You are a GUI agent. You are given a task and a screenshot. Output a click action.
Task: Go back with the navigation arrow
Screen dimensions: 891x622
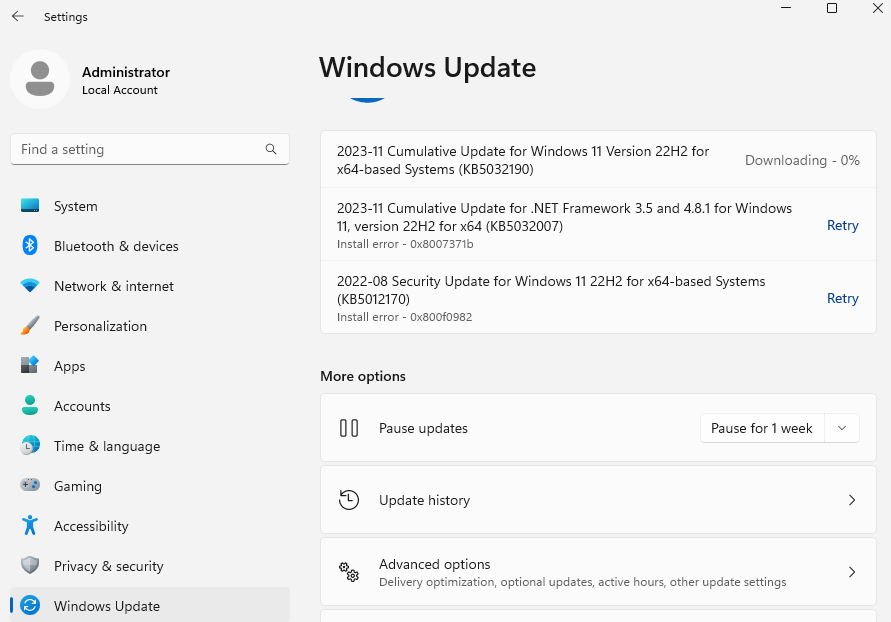(16, 16)
